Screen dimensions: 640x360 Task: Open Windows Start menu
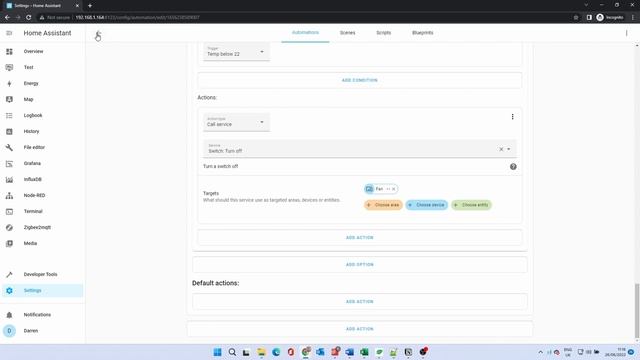click(x=218, y=352)
